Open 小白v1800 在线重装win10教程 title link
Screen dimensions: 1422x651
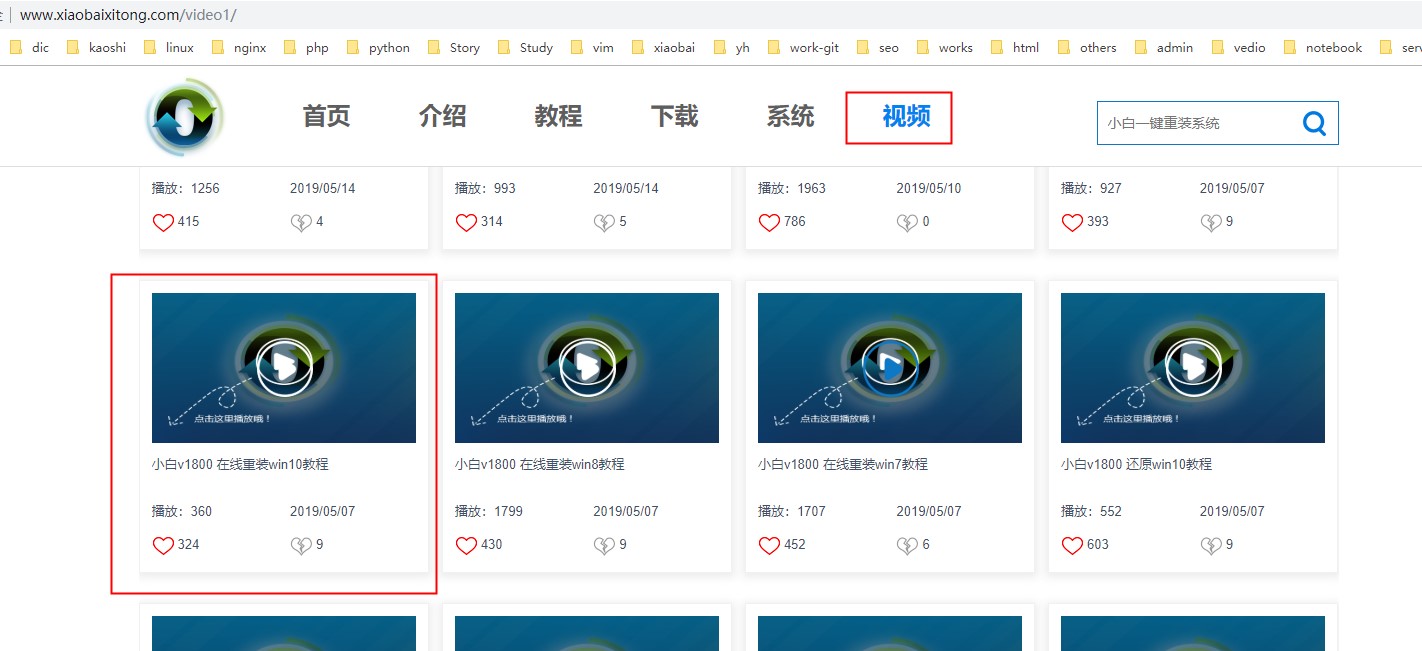pos(240,464)
